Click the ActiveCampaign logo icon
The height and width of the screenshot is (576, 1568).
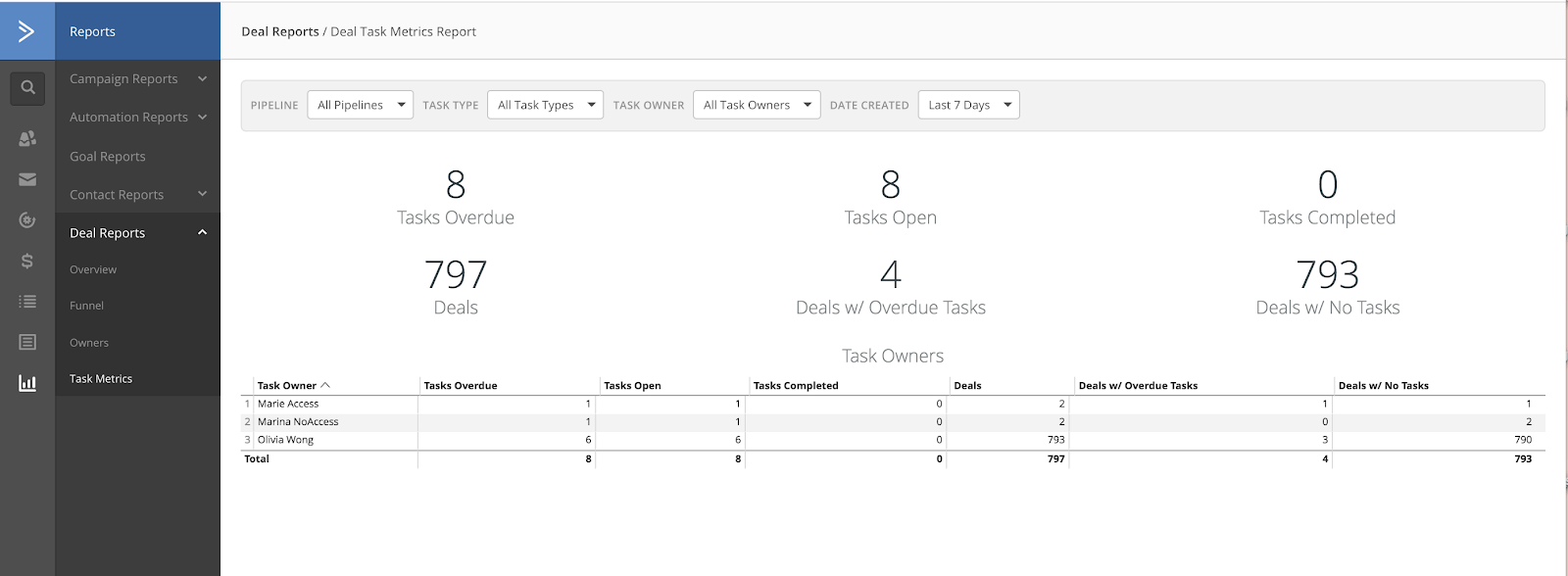coord(26,31)
